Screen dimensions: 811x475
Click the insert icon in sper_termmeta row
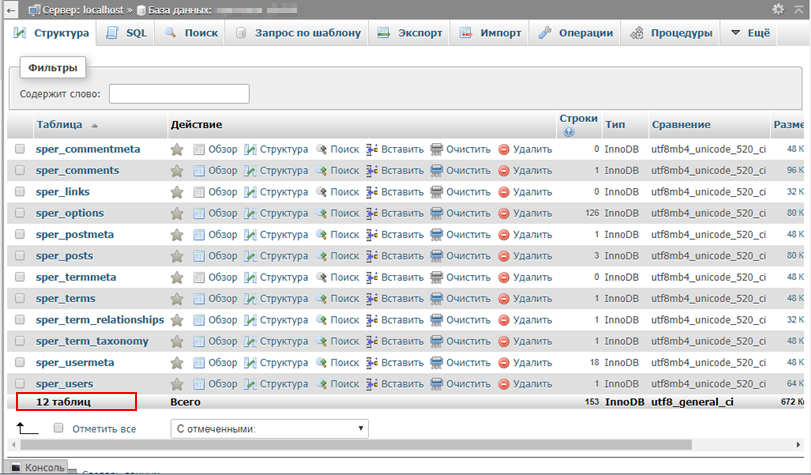(x=372, y=277)
